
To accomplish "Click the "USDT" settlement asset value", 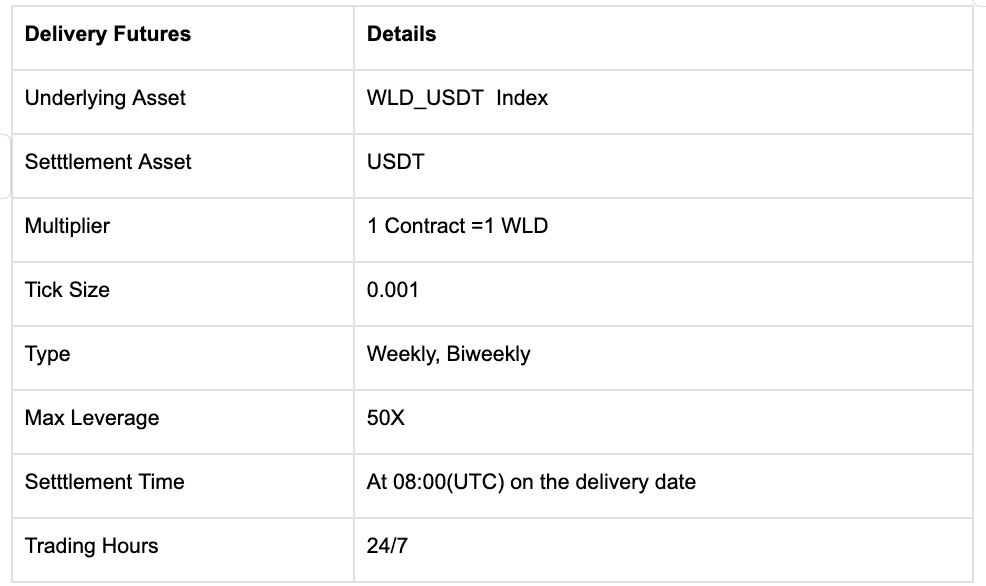I will coord(396,162).
